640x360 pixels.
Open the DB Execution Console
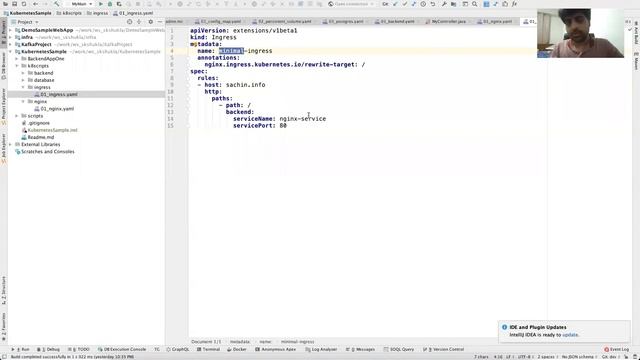coord(122,349)
